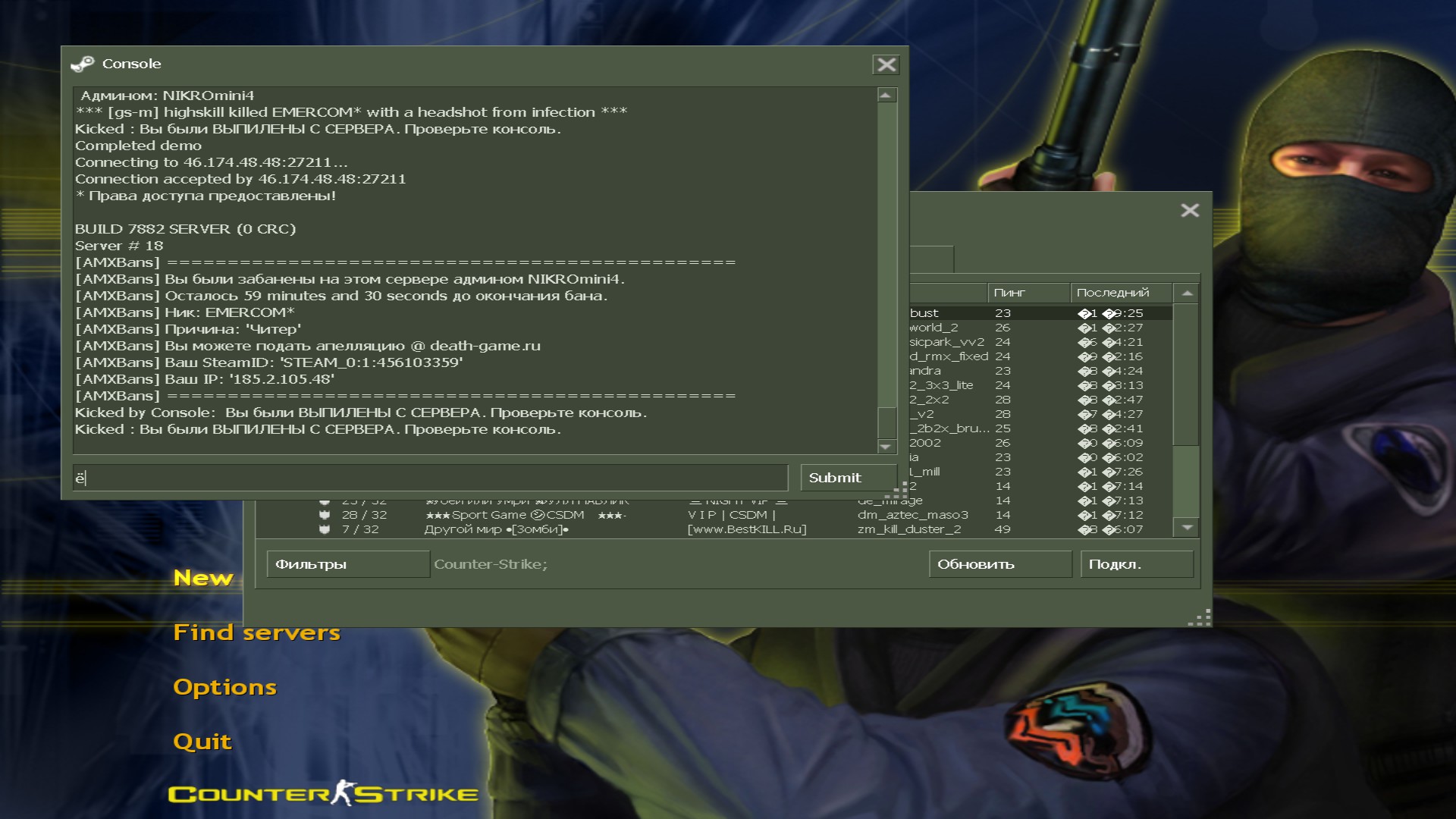
Task: Click the console scrollbar up arrow
Action: coord(886,96)
